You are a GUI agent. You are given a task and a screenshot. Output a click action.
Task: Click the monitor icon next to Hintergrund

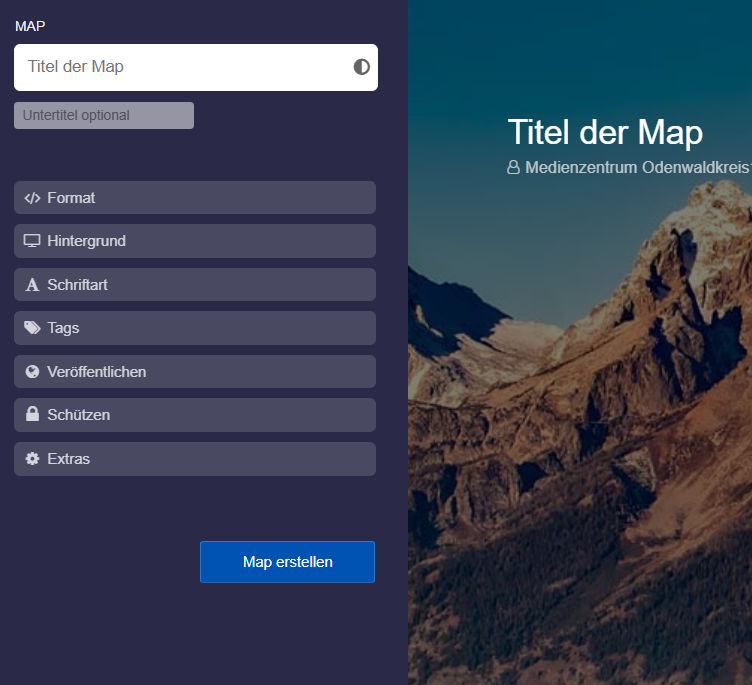tap(32, 241)
